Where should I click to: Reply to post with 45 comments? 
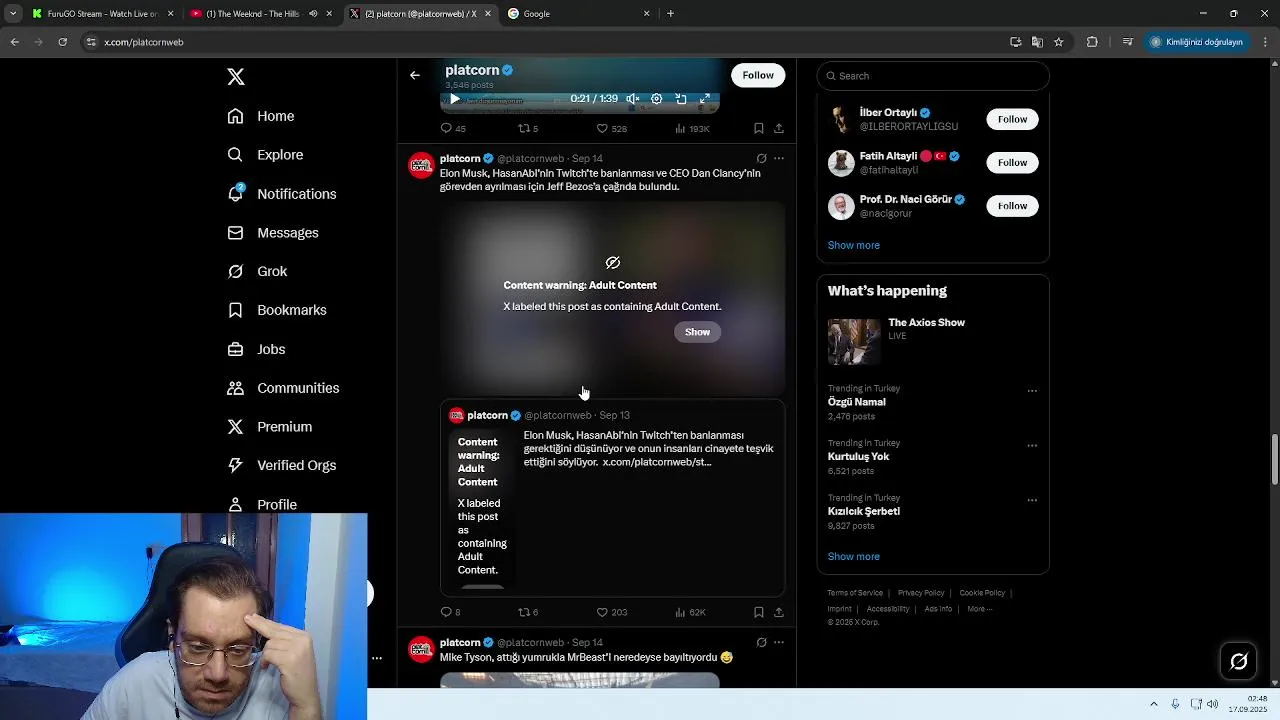pos(453,128)
